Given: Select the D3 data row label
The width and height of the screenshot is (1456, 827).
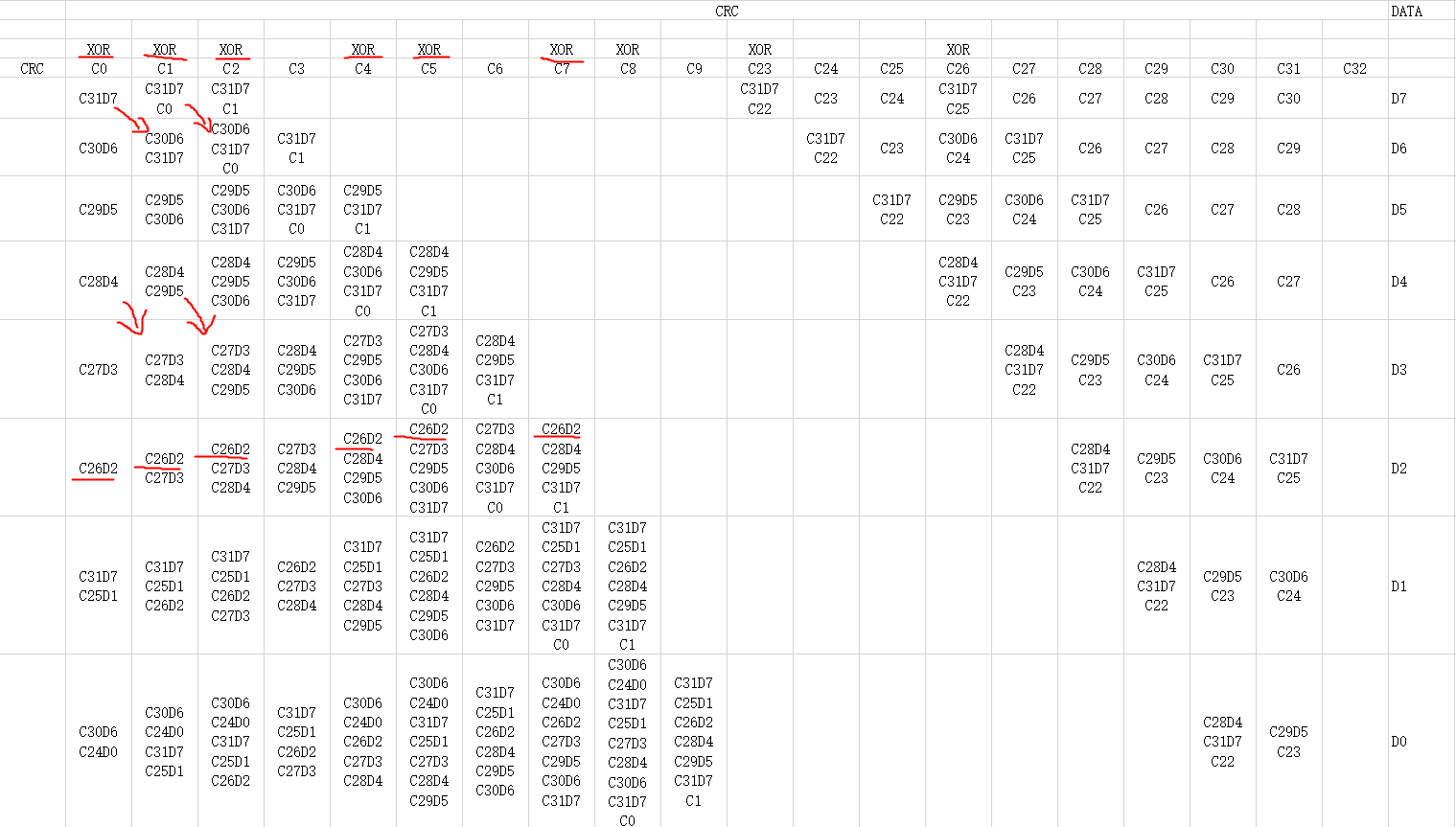Looking at the screenshot, I should point(1421,369).
